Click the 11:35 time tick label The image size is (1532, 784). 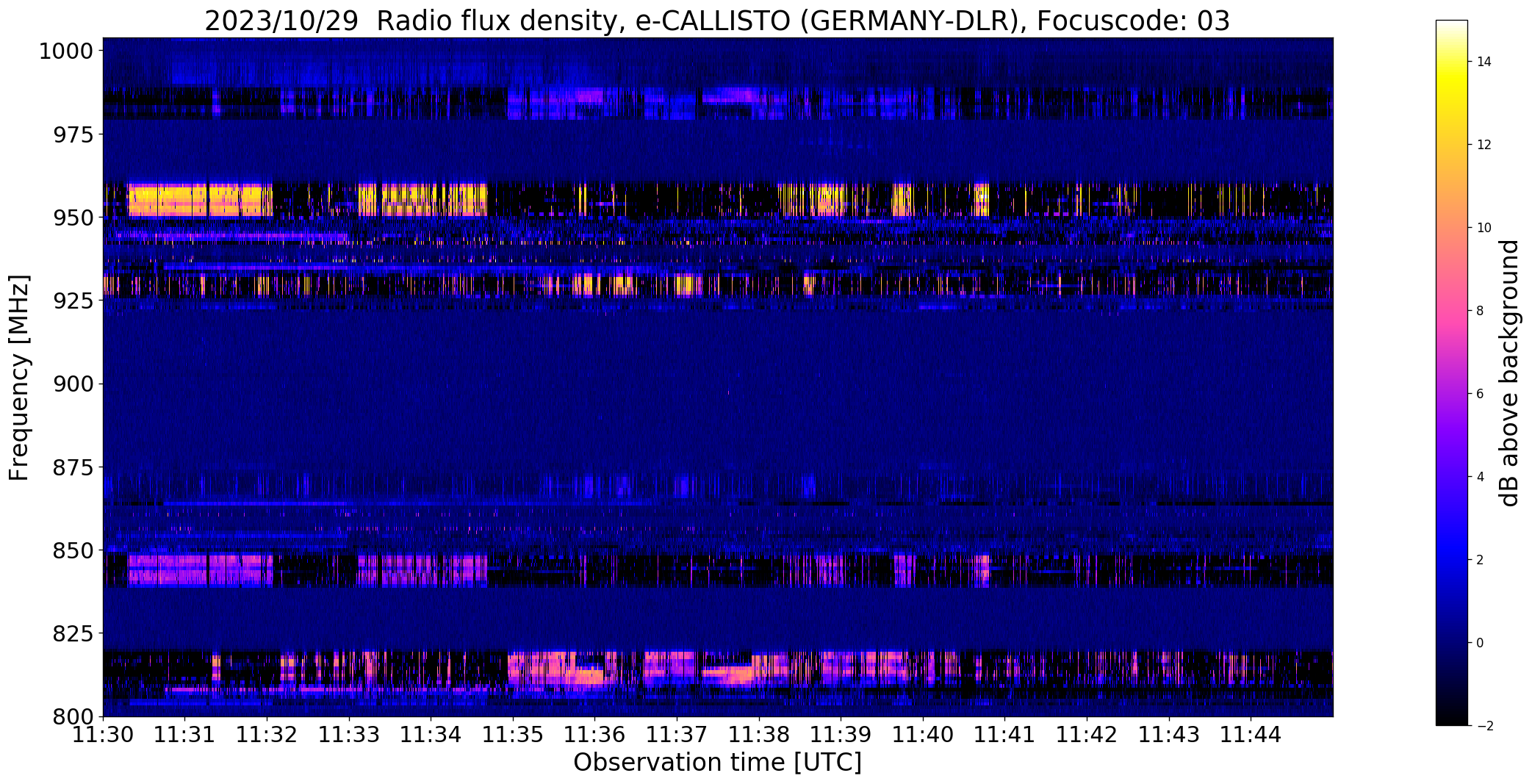coord(513,735)
